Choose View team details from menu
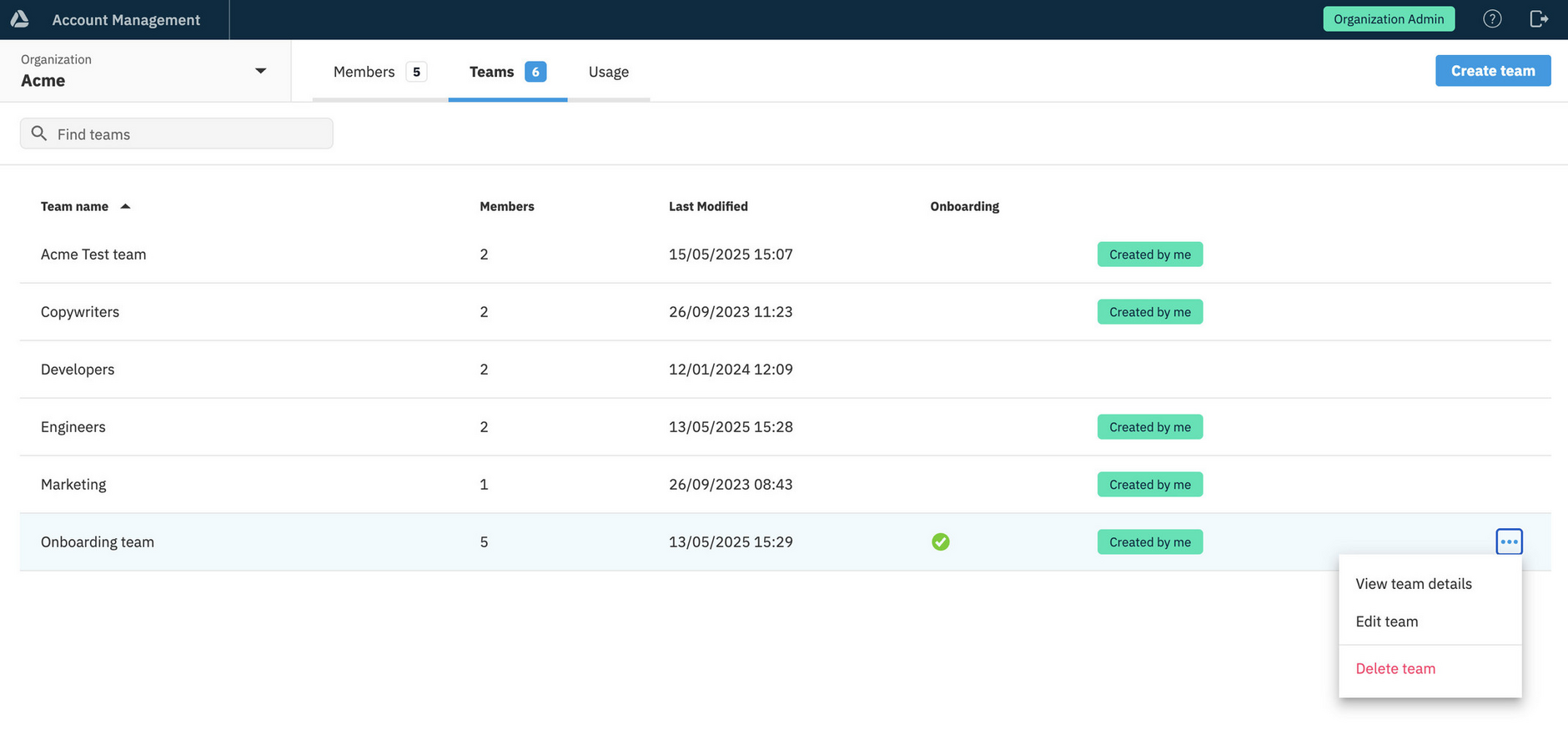 point(1430,584)
